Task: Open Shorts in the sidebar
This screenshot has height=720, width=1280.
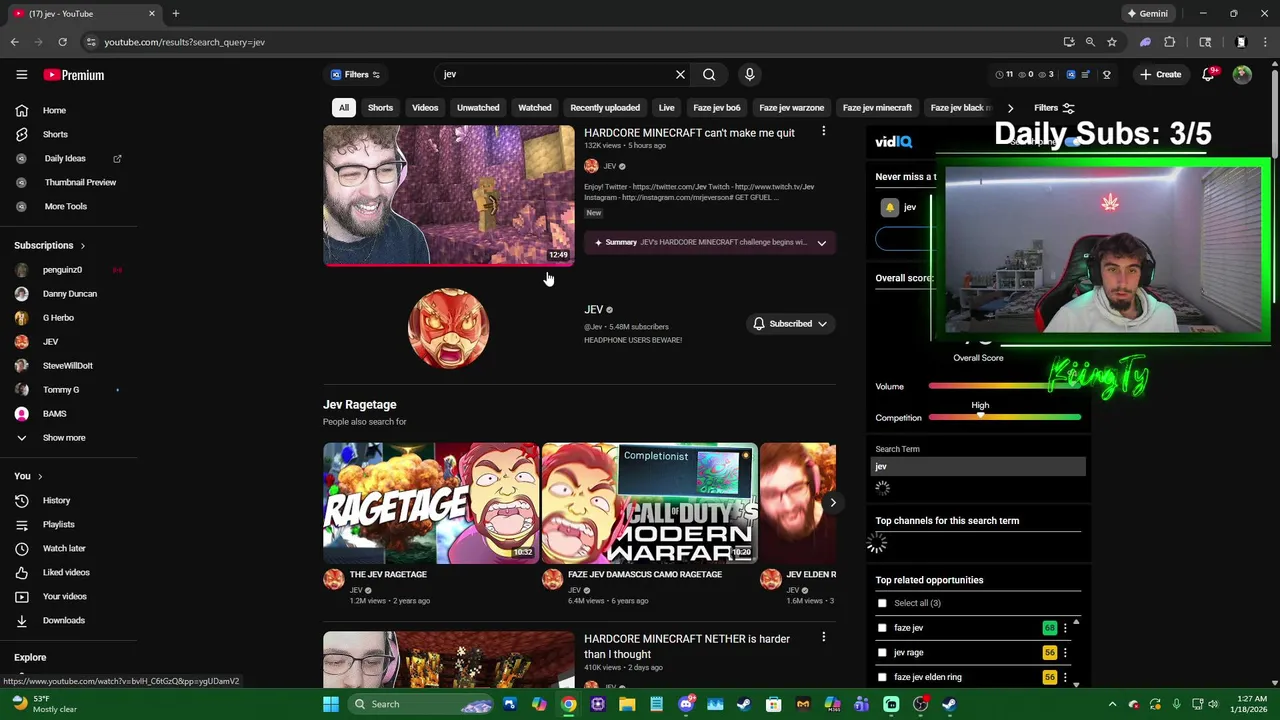Action: 55,134
